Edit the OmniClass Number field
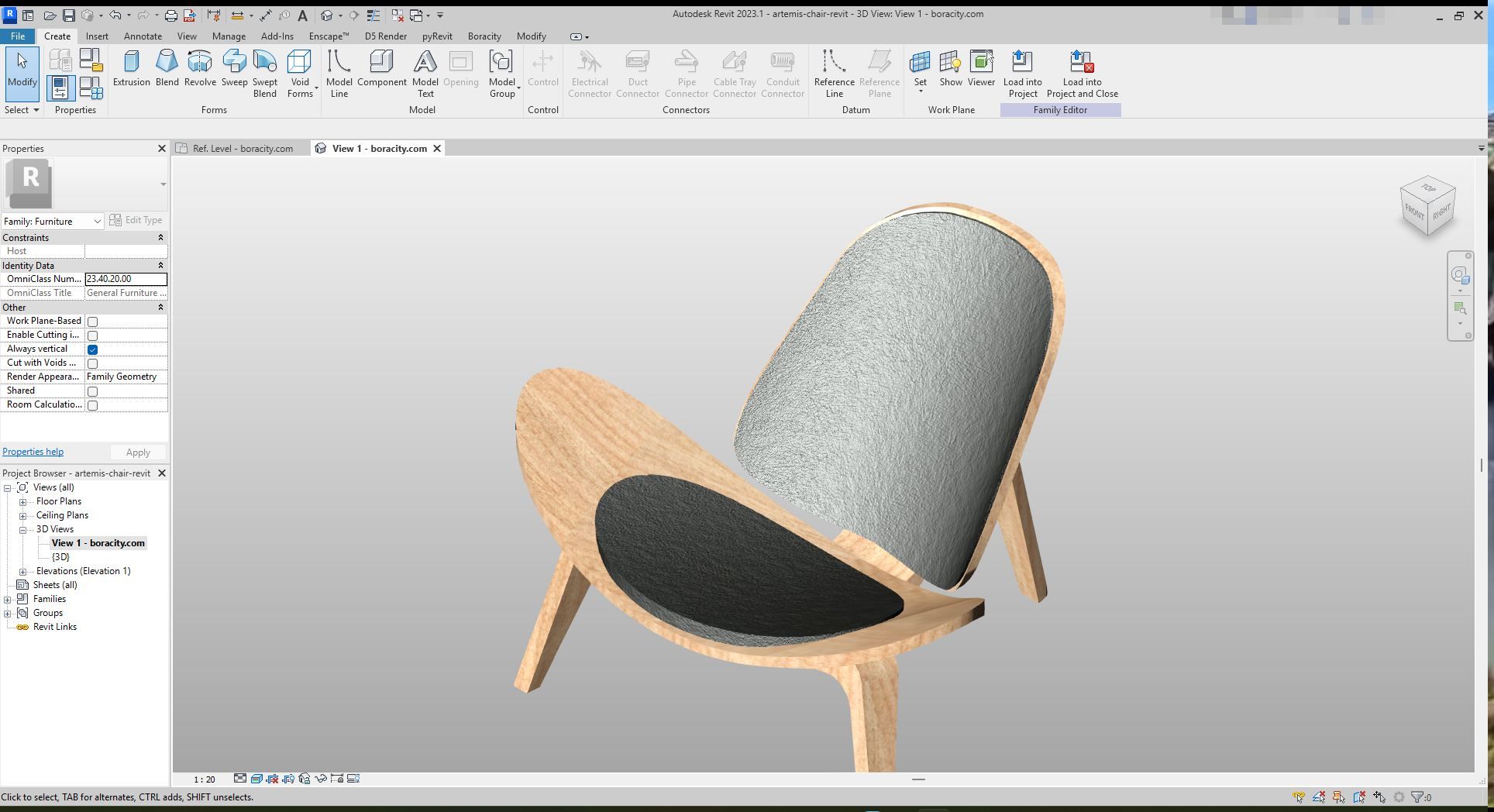The image size is (1494, 812). (126, 279)
